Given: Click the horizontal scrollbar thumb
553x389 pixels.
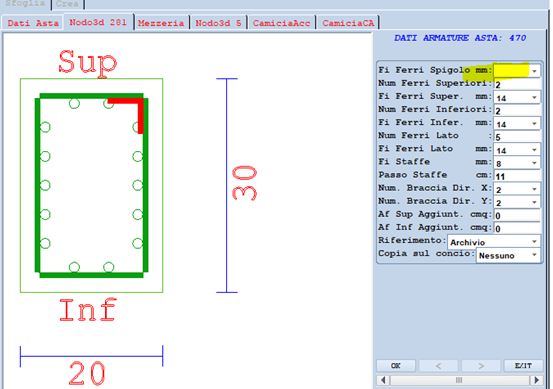Looking at the screenshot, I should [459, 380].
